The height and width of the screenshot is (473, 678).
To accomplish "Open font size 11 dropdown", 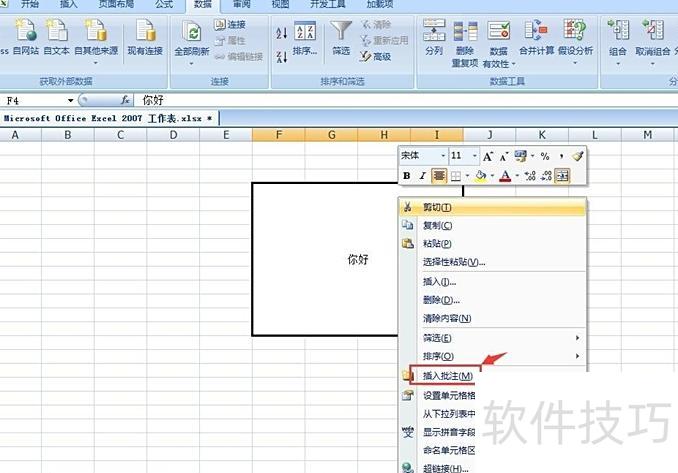I will (x=475, y=156).
